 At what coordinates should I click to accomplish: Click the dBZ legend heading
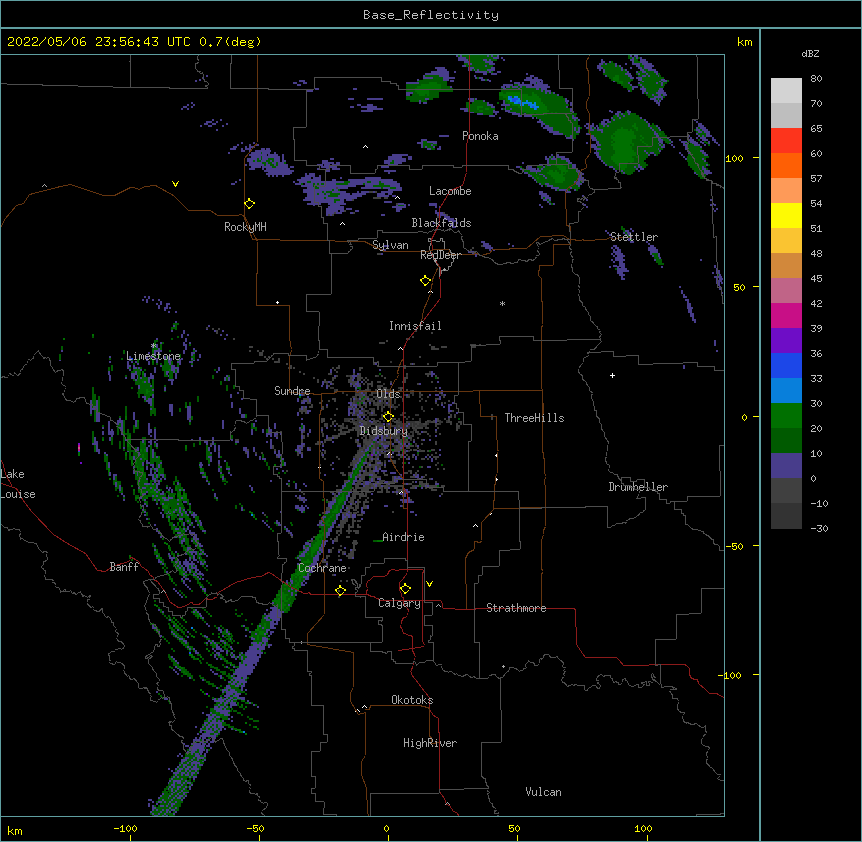[x=810, y=53]
